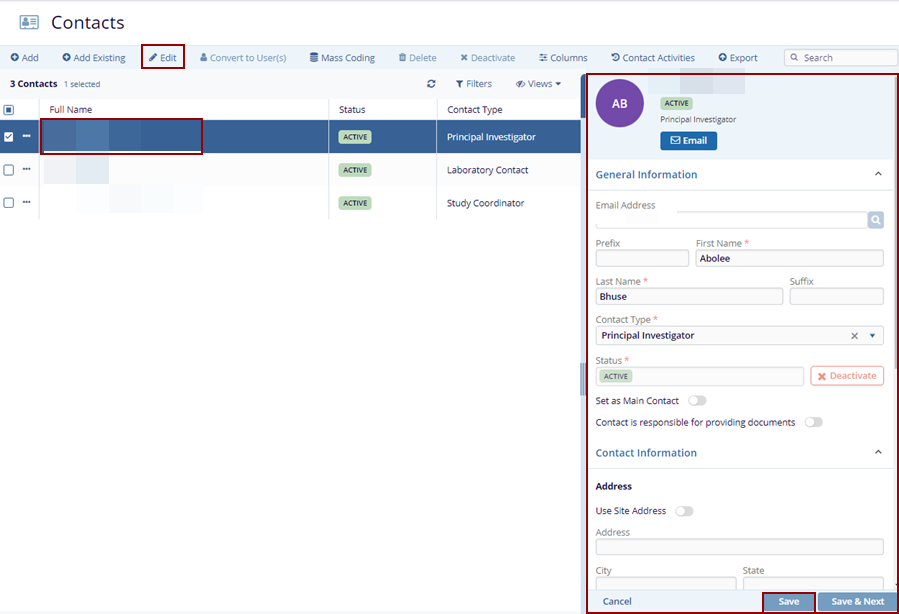This screenshot has width=899, height=614.
Task: Open the Views dropdown
Action: coord(539,85)
